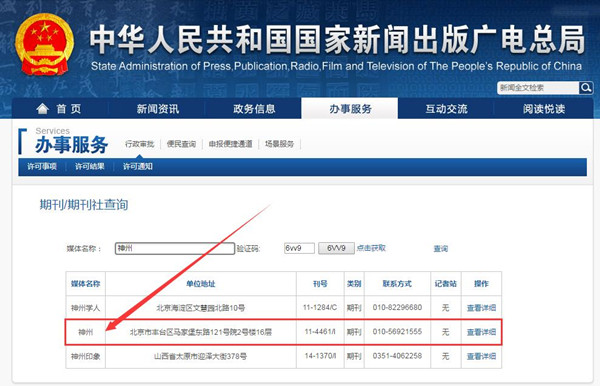The height and width of the screenshot is (386, 600).
Task: Click the 操作 column header
Action: [481, 284]
